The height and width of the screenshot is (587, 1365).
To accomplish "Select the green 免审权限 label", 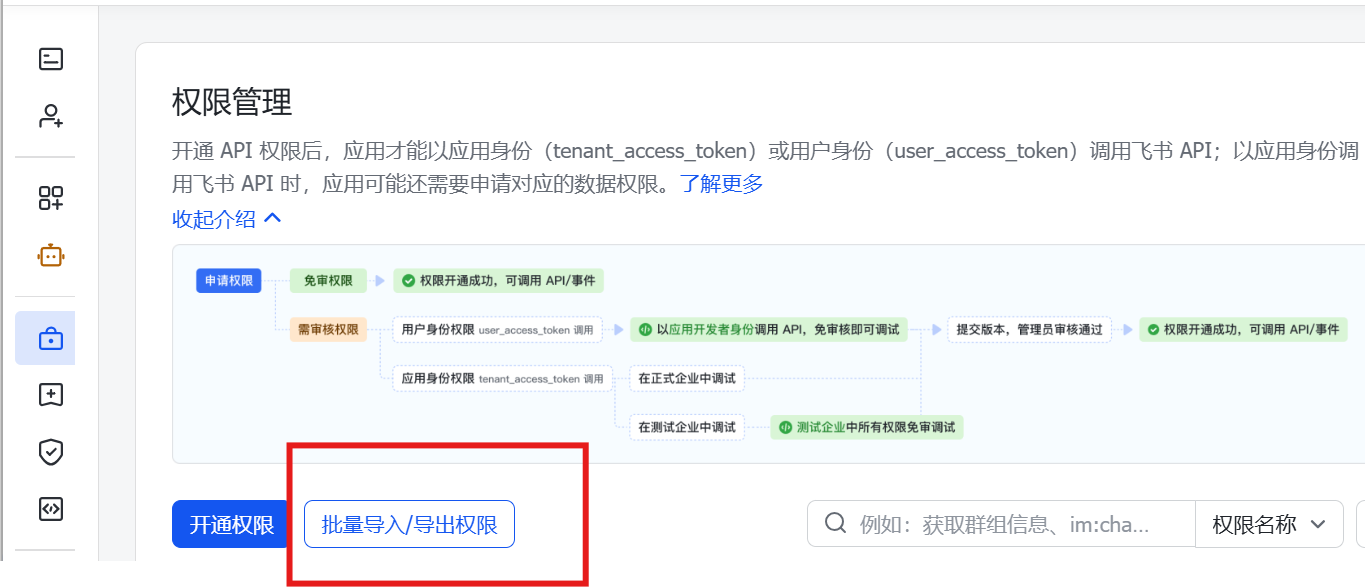I will pos(328,281).
